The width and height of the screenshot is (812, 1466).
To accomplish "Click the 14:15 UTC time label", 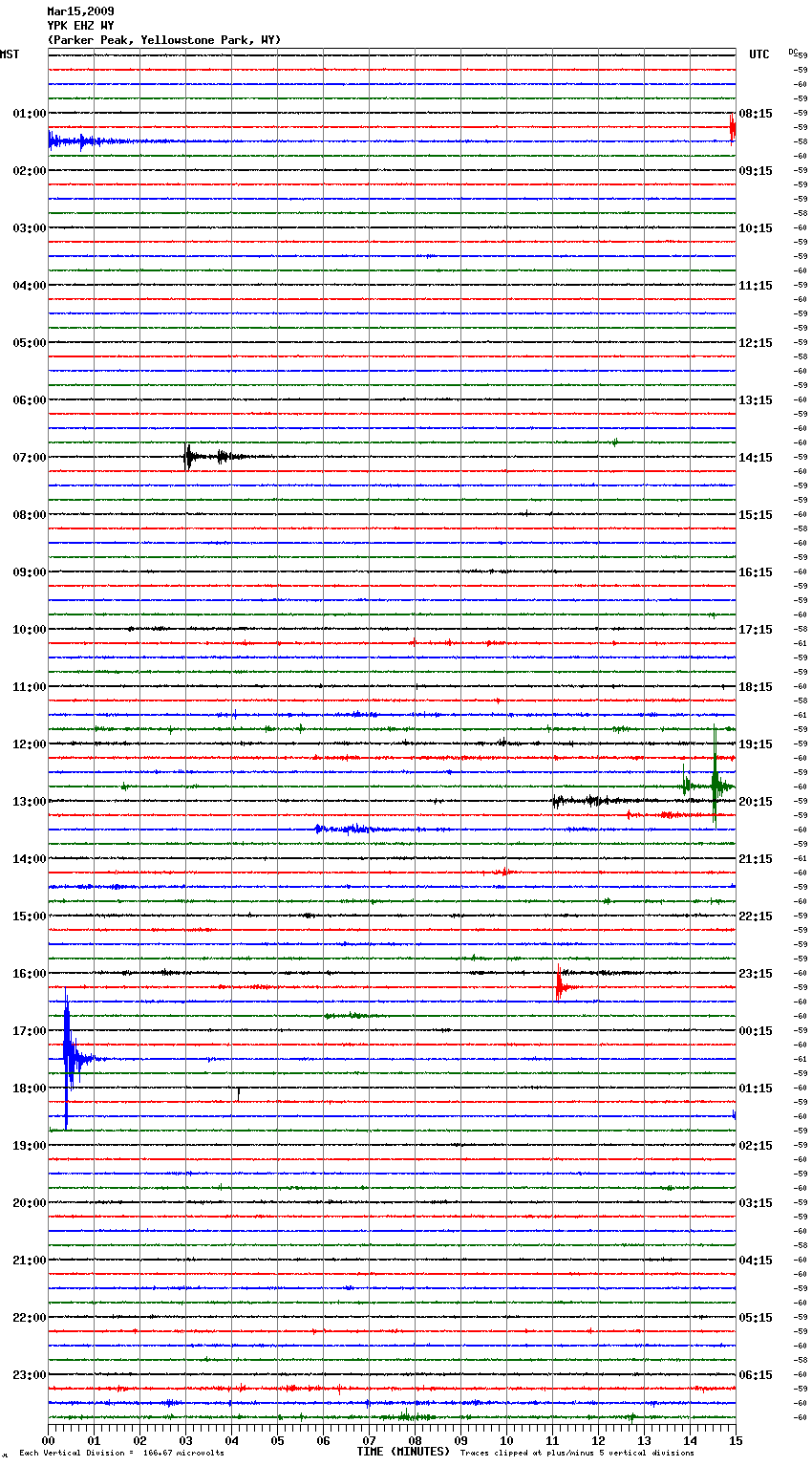I will coord(756,458).
